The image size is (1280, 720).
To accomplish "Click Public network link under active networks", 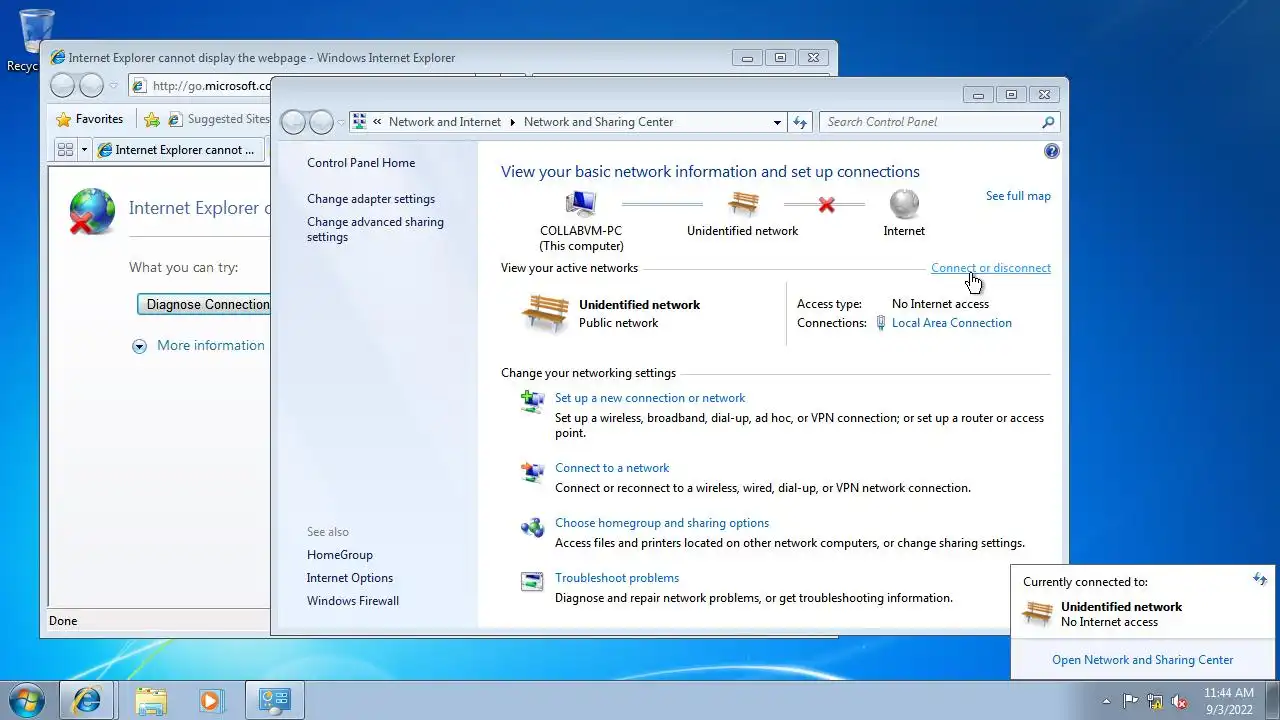I will coord(619,323).
